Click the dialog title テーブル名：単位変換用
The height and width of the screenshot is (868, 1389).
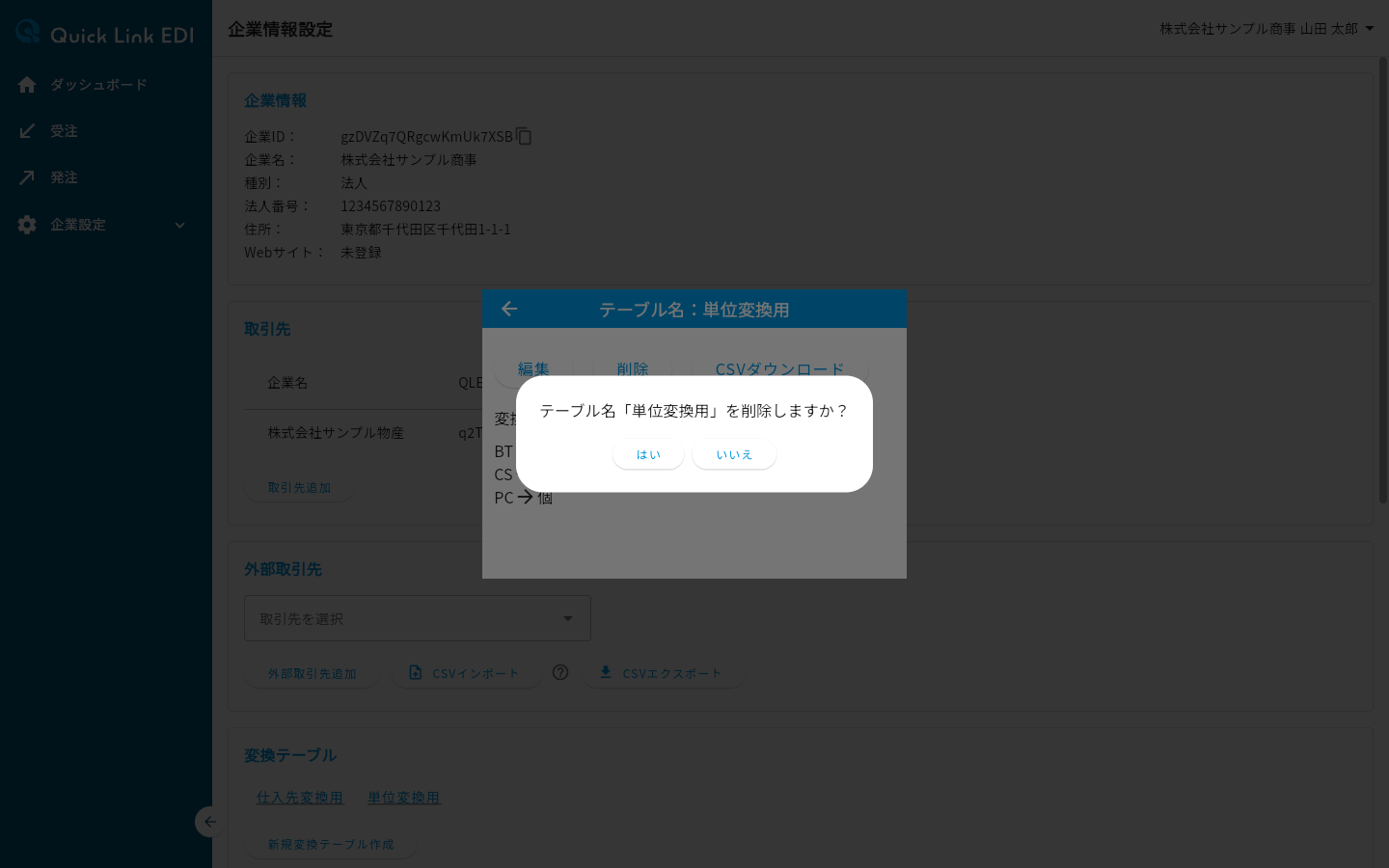pos(694,310)
